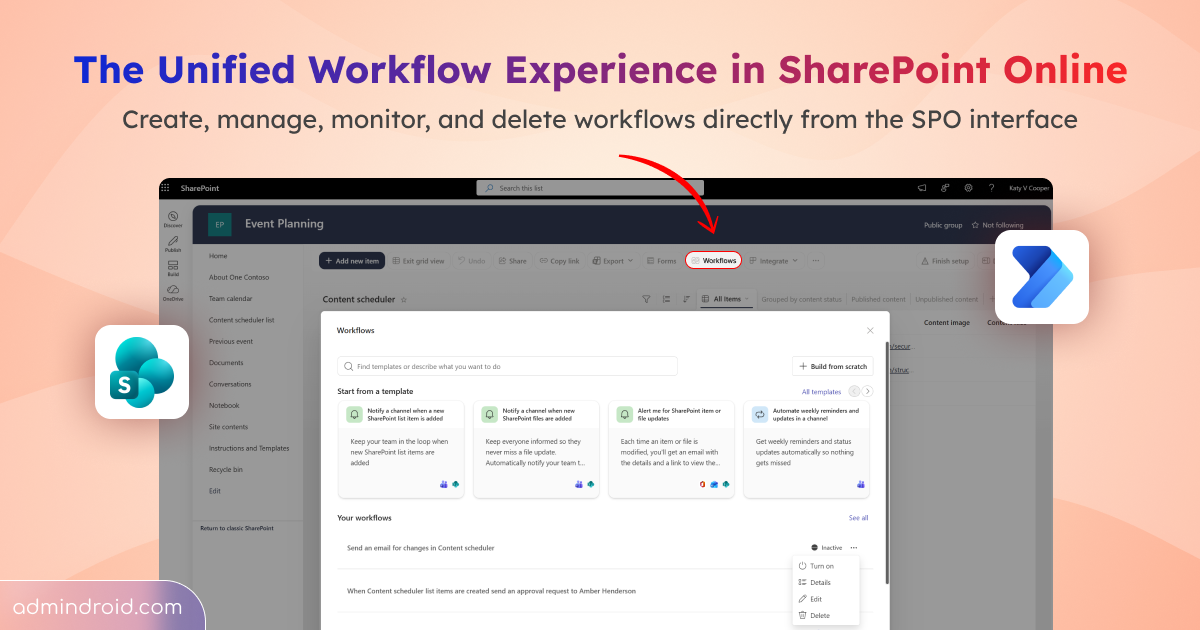
Task: Click the help question mark icon
Action: point(991,188)
